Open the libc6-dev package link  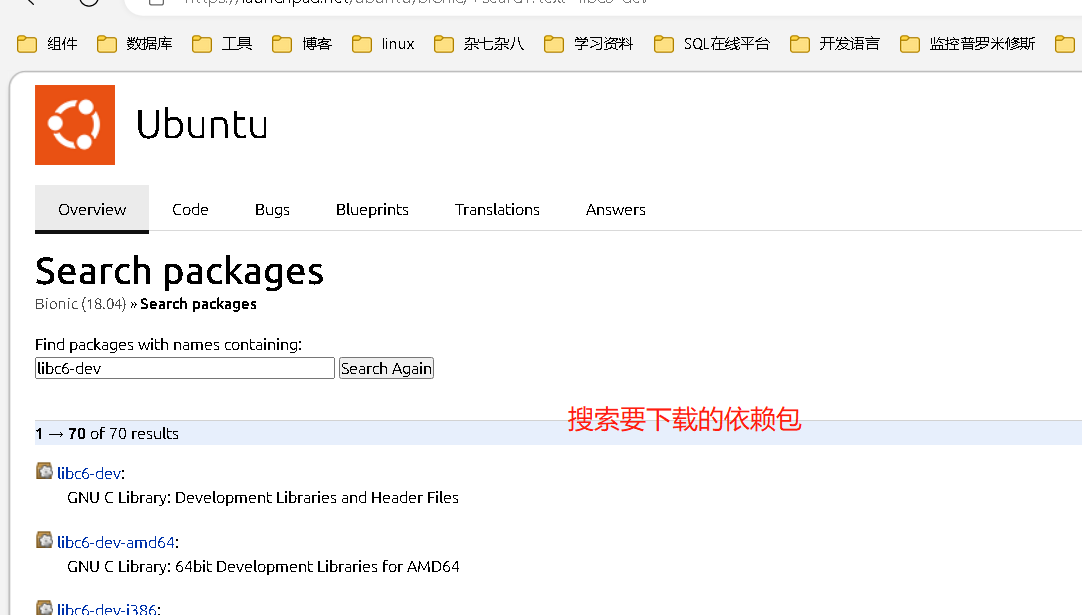pos(89,474)
